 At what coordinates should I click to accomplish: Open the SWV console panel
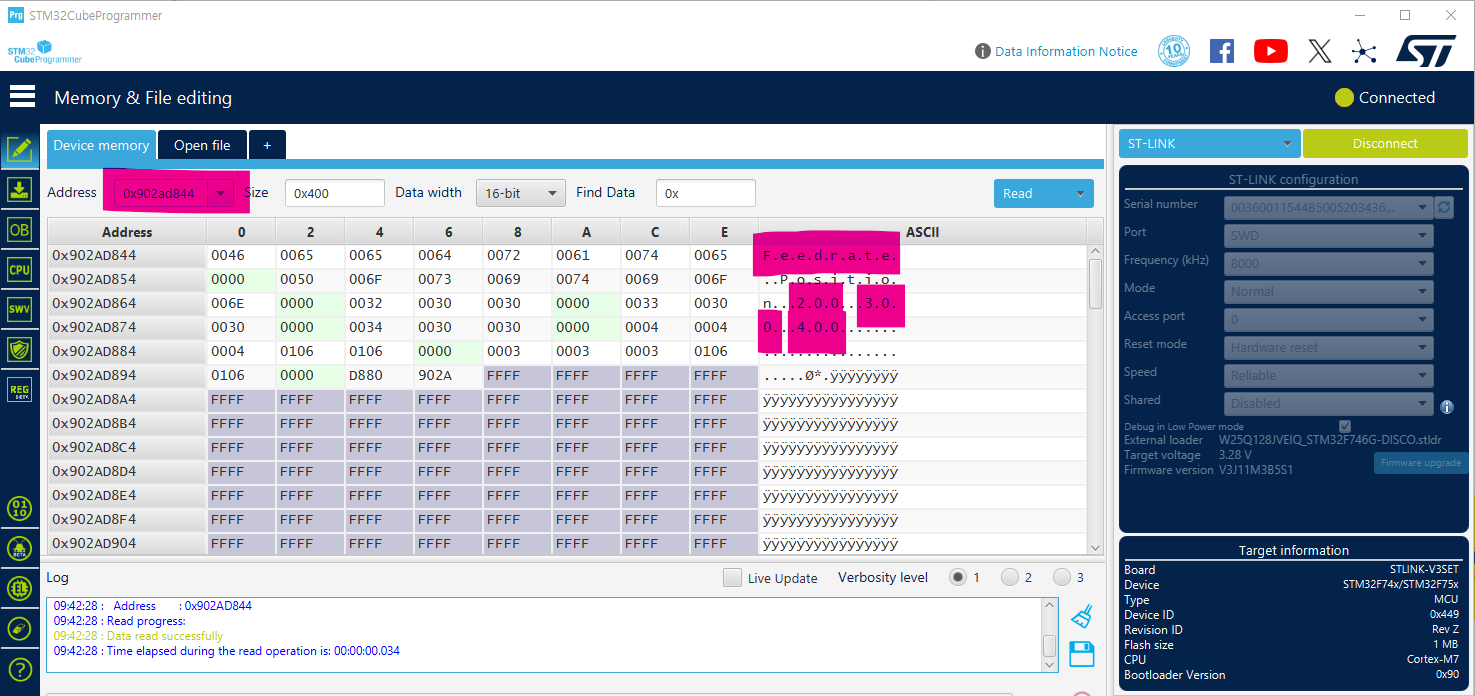coord(20,309)
